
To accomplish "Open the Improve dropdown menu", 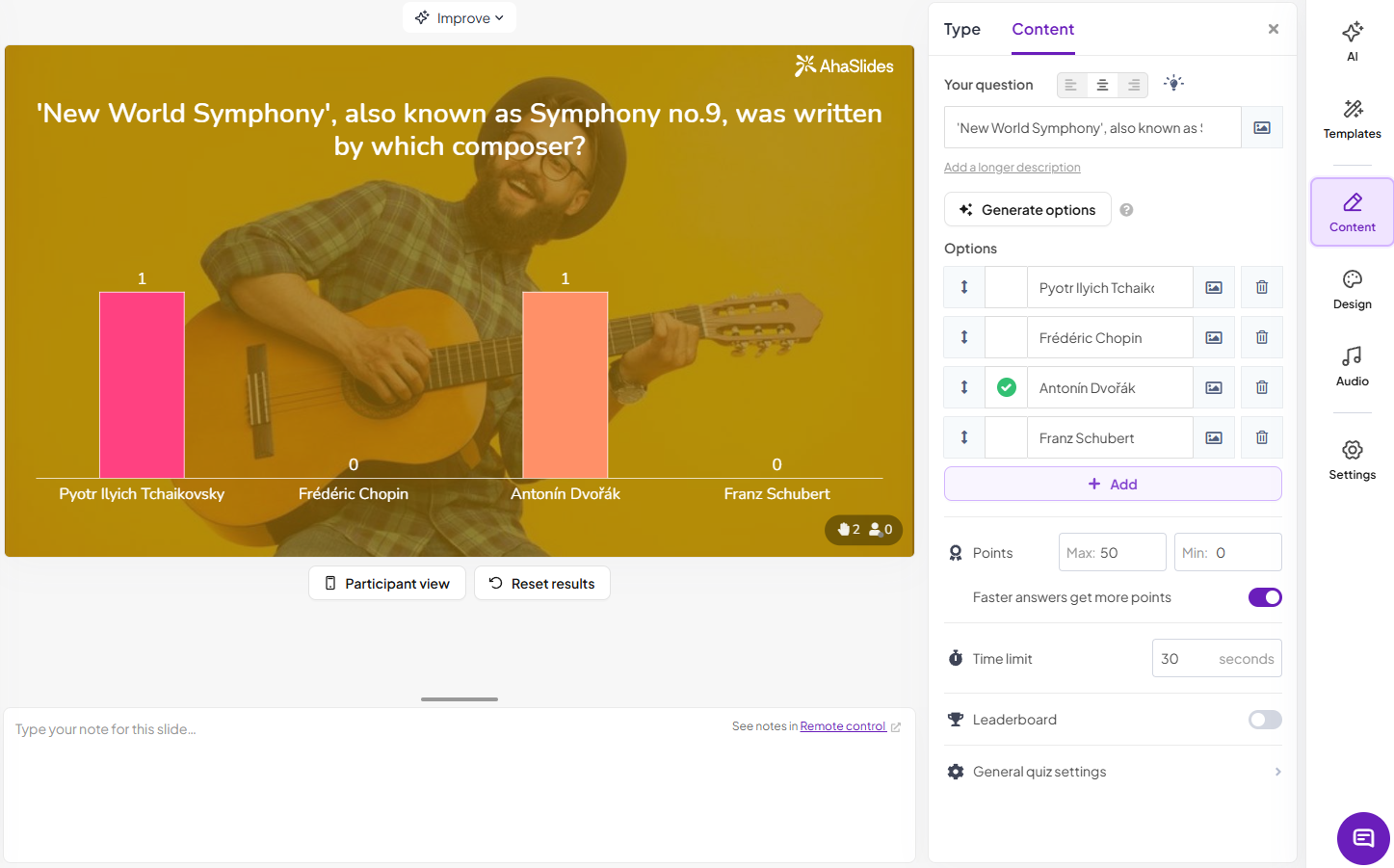I will (460, 17).
